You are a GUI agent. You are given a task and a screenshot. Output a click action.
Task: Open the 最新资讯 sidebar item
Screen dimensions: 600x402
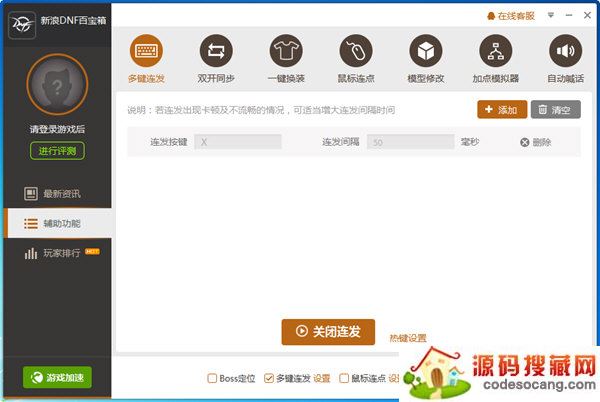coord(57,194)
